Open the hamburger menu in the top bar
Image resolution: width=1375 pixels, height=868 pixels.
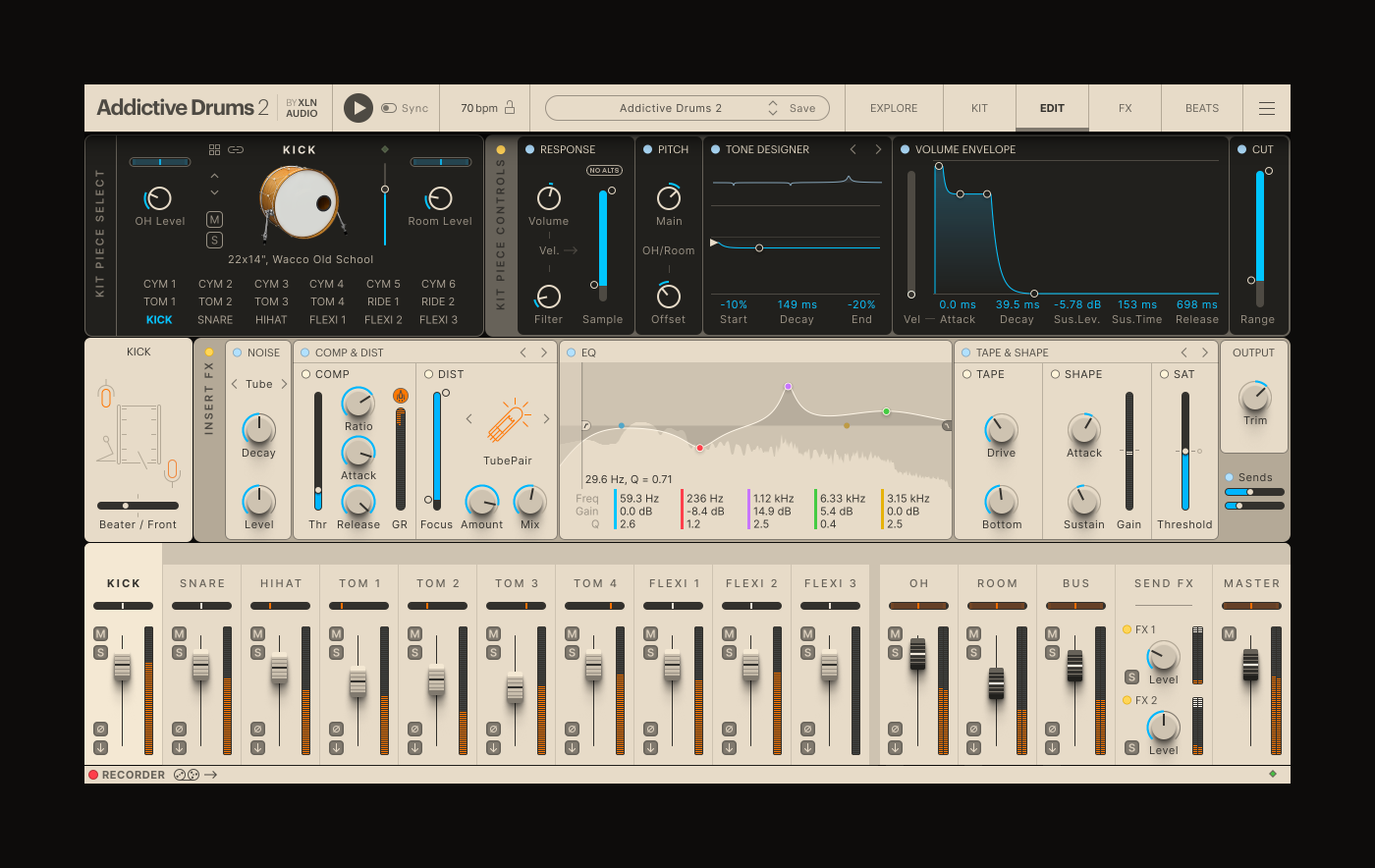(x=1267, y=108)
